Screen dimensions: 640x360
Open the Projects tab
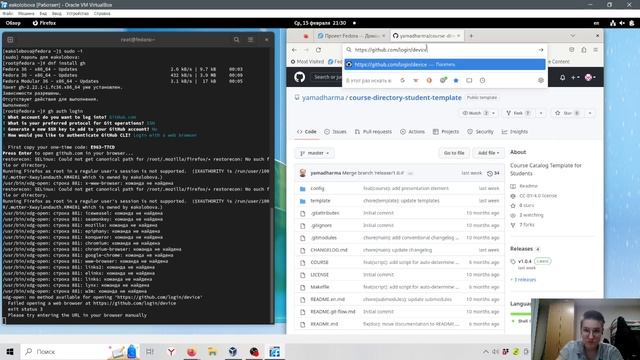pos(446,132)
